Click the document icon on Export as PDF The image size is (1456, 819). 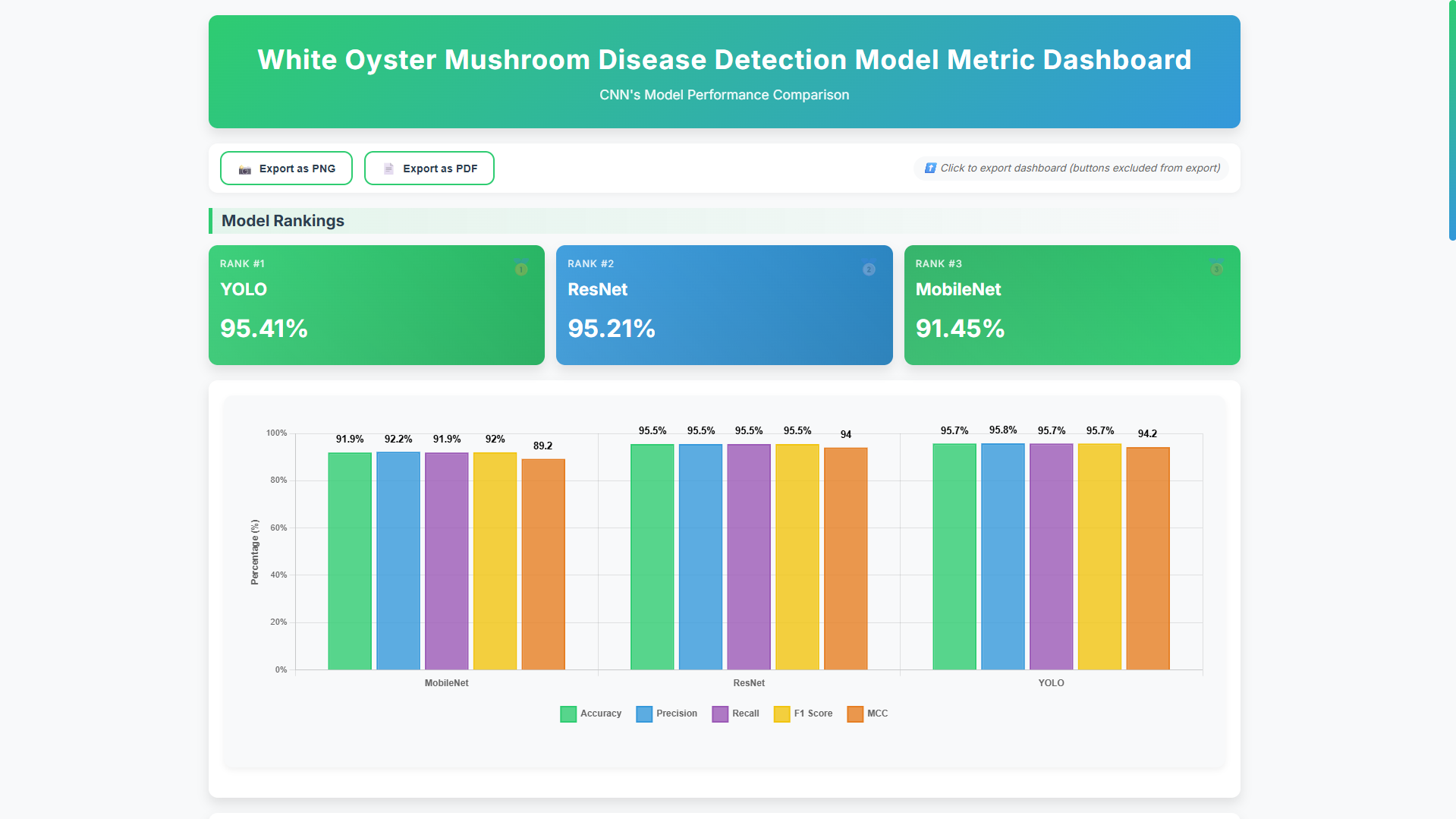click(388, 169)
